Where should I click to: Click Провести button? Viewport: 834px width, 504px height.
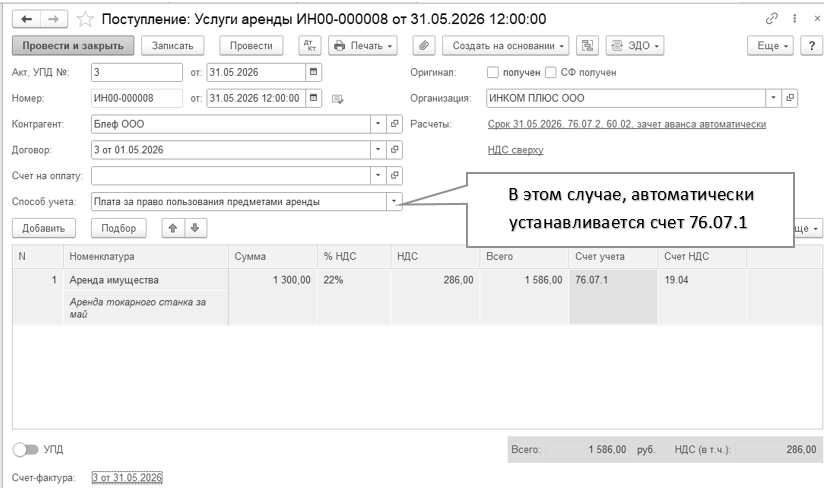(251, 46)
